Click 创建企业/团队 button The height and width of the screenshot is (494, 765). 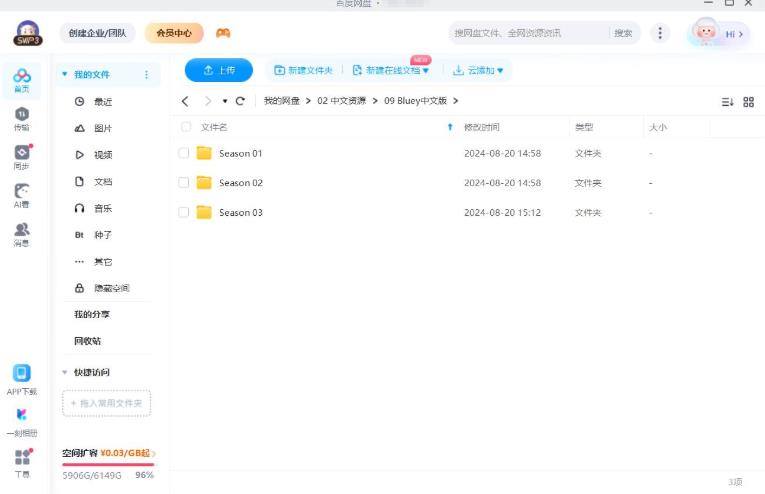(x=97, y=33)
